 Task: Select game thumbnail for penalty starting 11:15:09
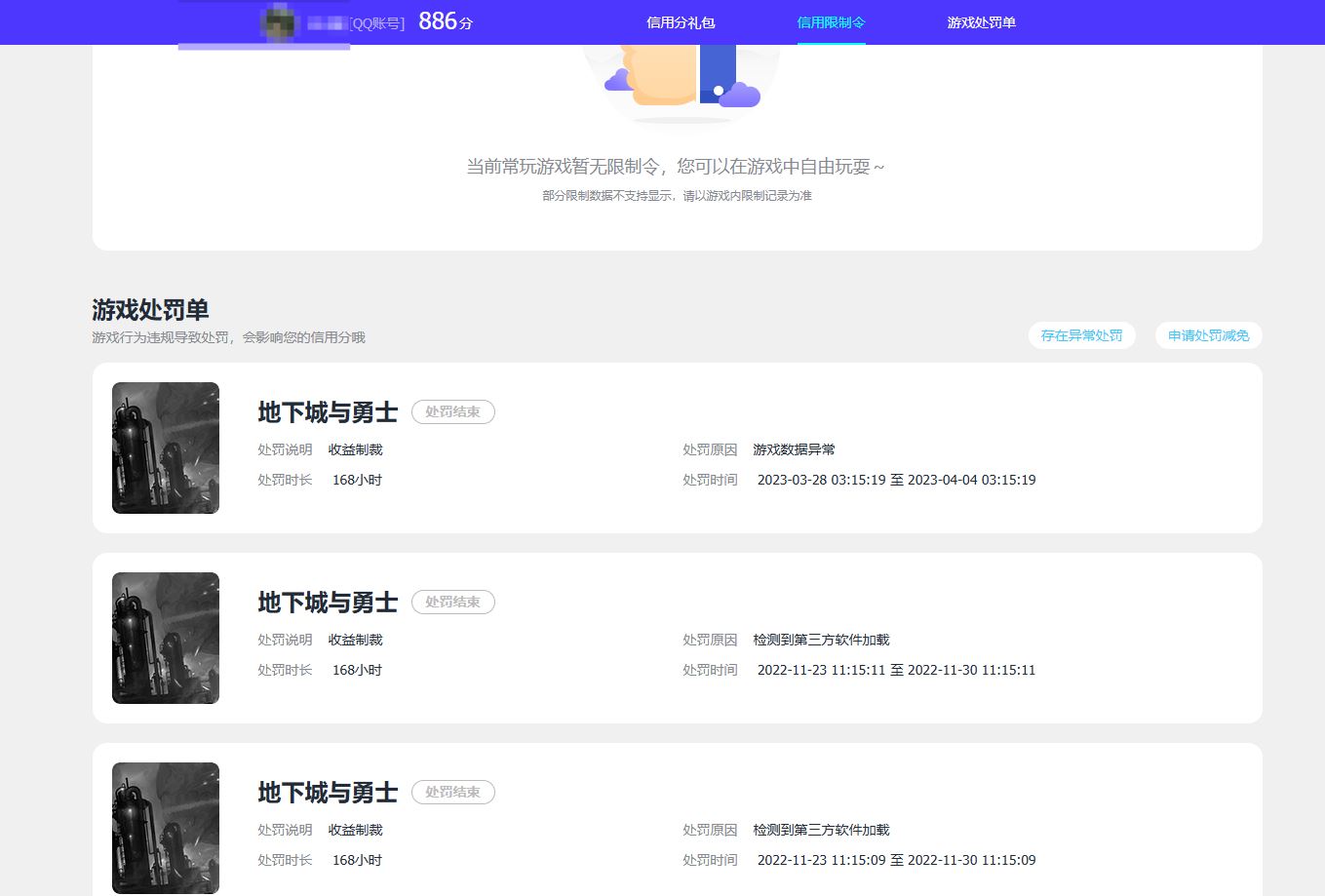(x=166, y=828)
